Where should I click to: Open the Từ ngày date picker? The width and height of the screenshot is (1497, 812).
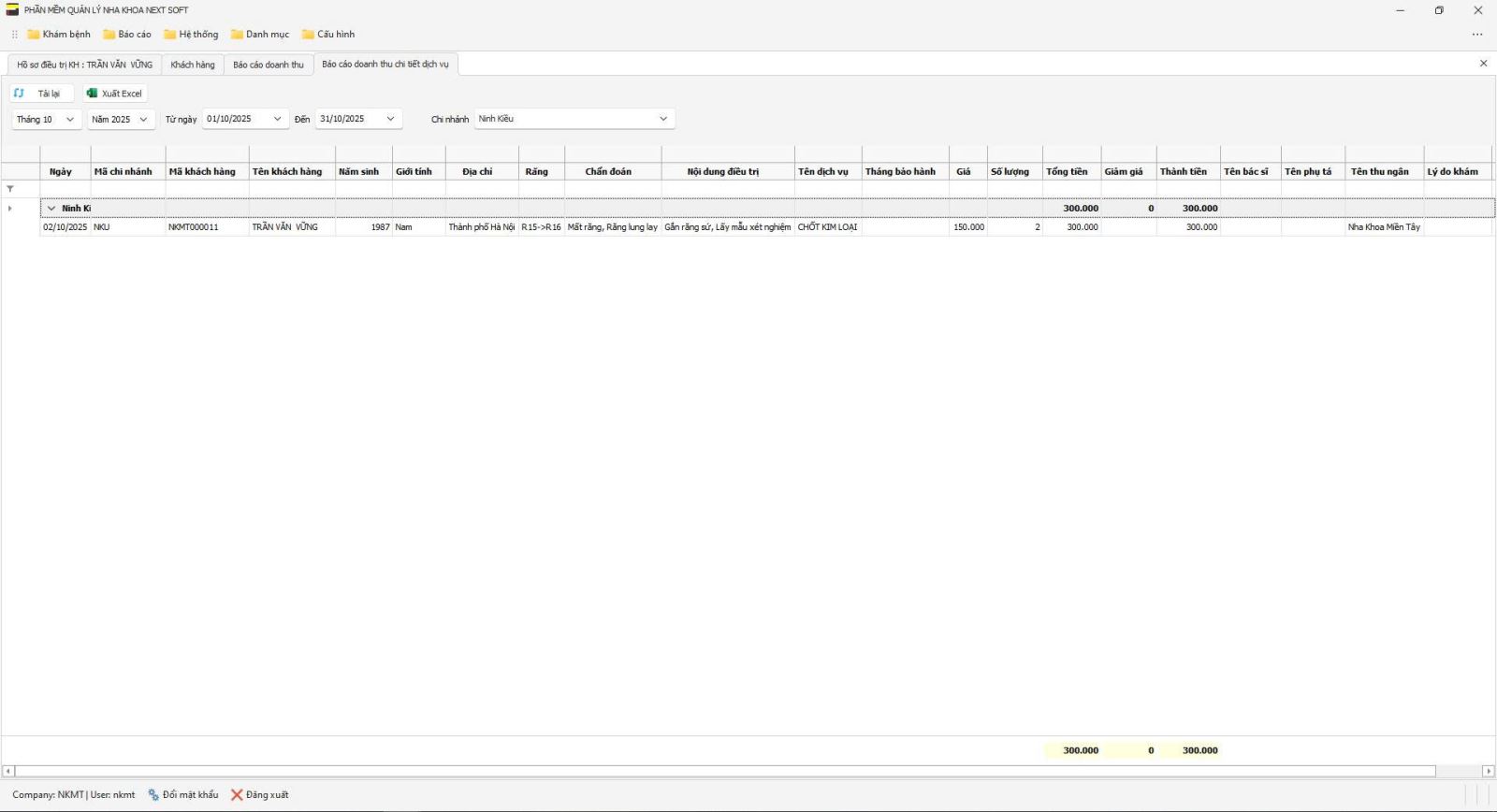coord(277,119)
